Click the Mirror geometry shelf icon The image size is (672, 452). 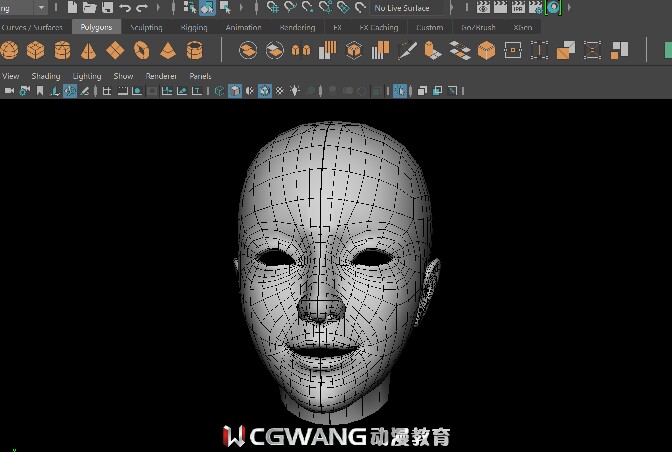click(301, 51)
